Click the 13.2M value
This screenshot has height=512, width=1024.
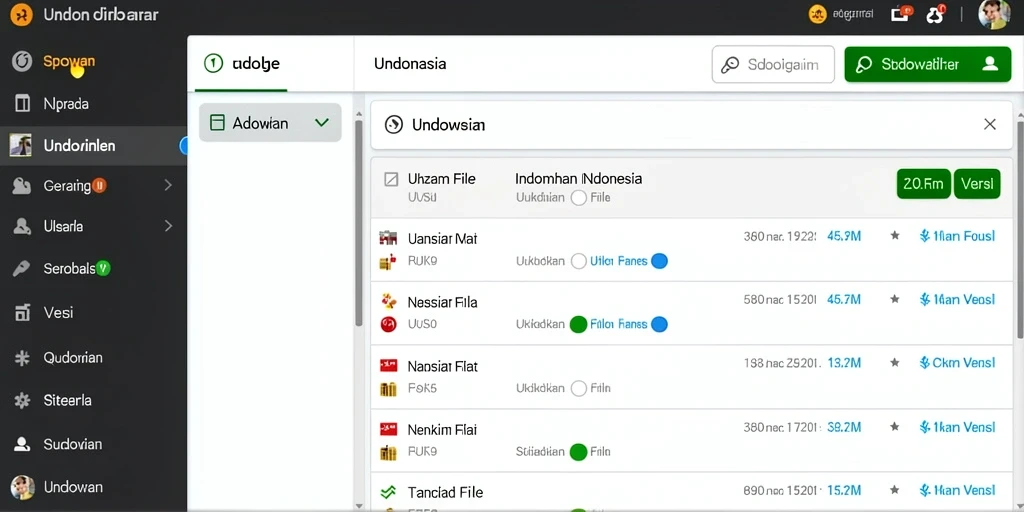pos(844,362)
